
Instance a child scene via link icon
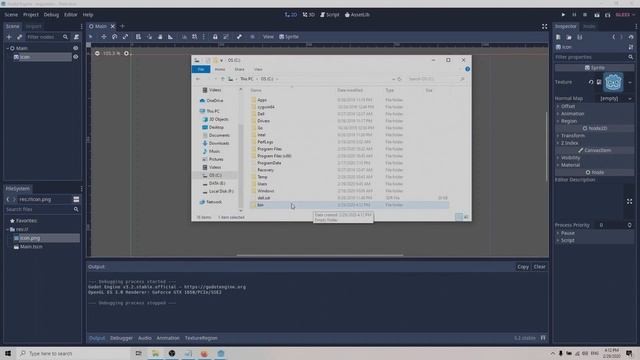click(19, 37)
